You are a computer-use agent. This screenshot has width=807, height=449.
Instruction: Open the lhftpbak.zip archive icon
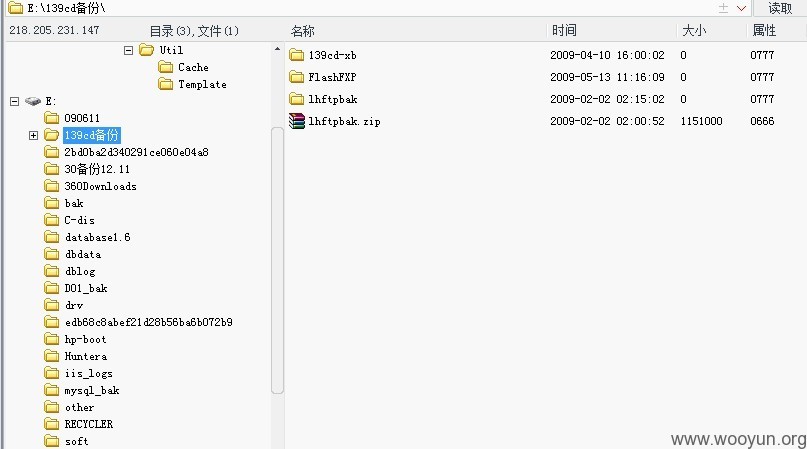coord(296,121)
